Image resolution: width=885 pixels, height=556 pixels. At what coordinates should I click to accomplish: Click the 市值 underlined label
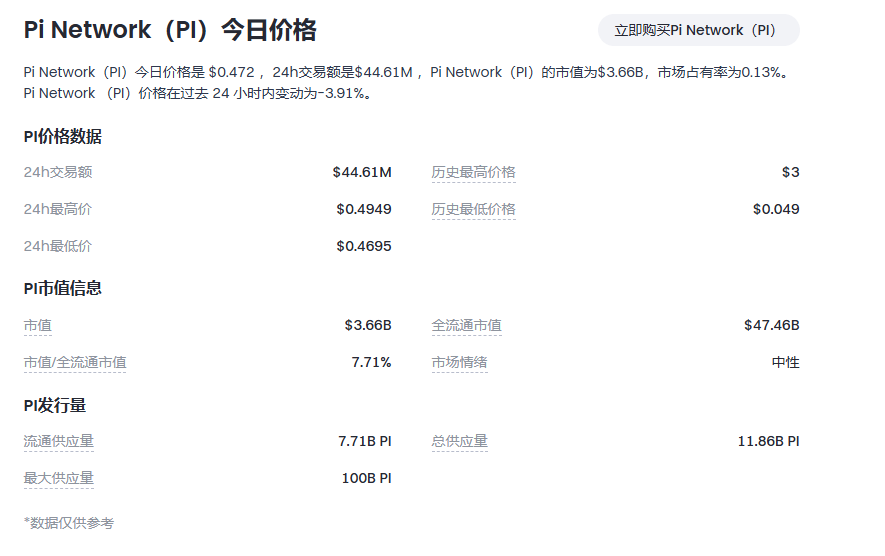coord(38,325)
